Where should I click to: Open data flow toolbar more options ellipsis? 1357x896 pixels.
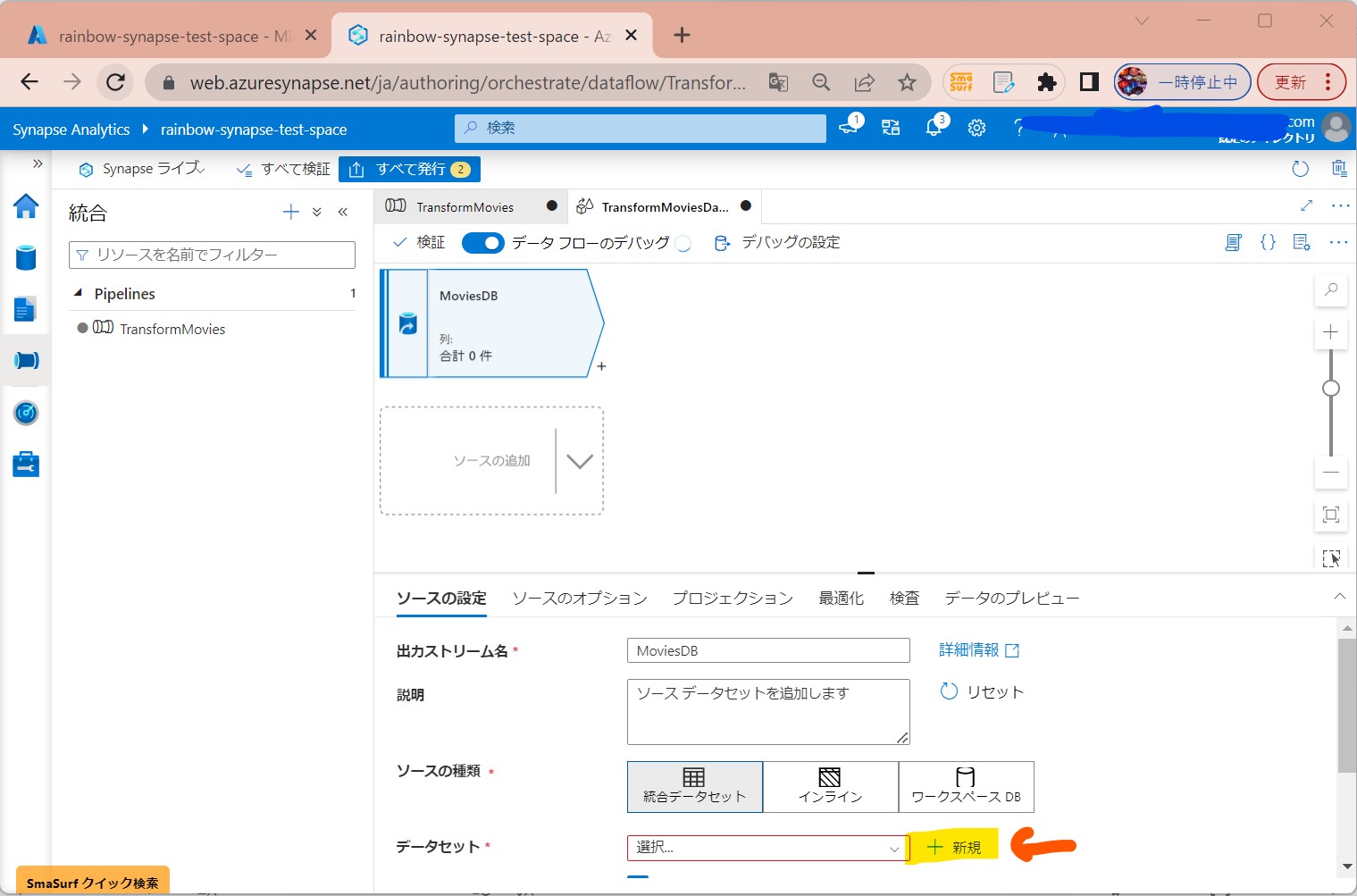pos(1338,242)
